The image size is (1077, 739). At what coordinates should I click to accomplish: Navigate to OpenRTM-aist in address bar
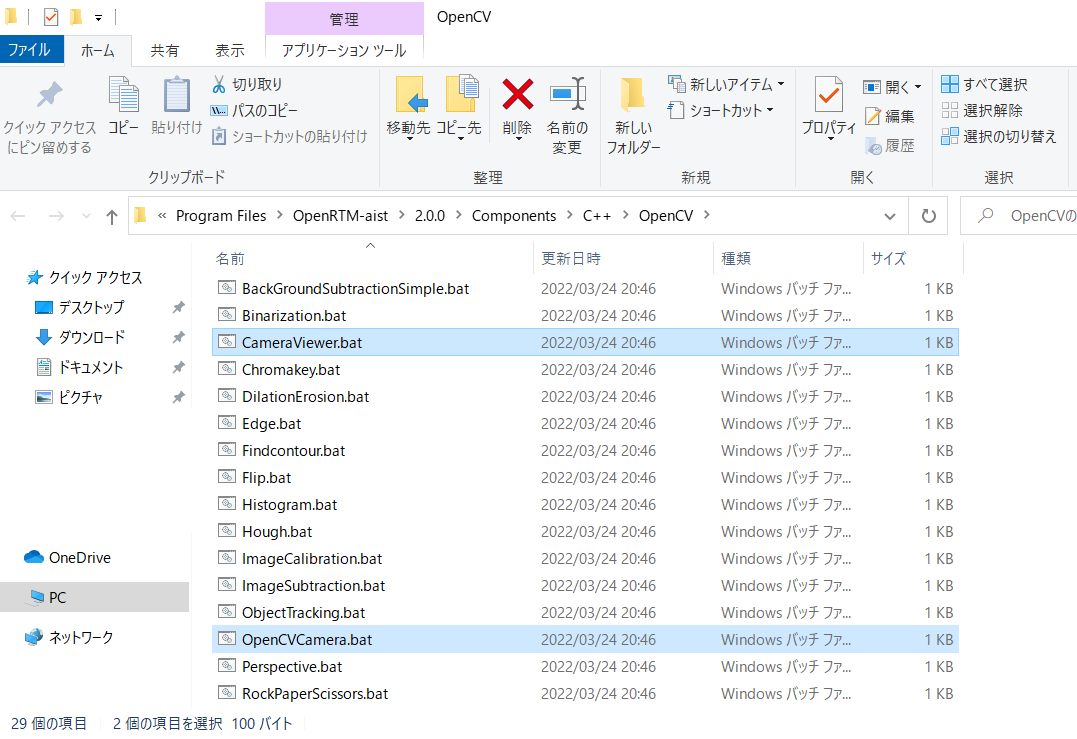(x=341, y=216)
